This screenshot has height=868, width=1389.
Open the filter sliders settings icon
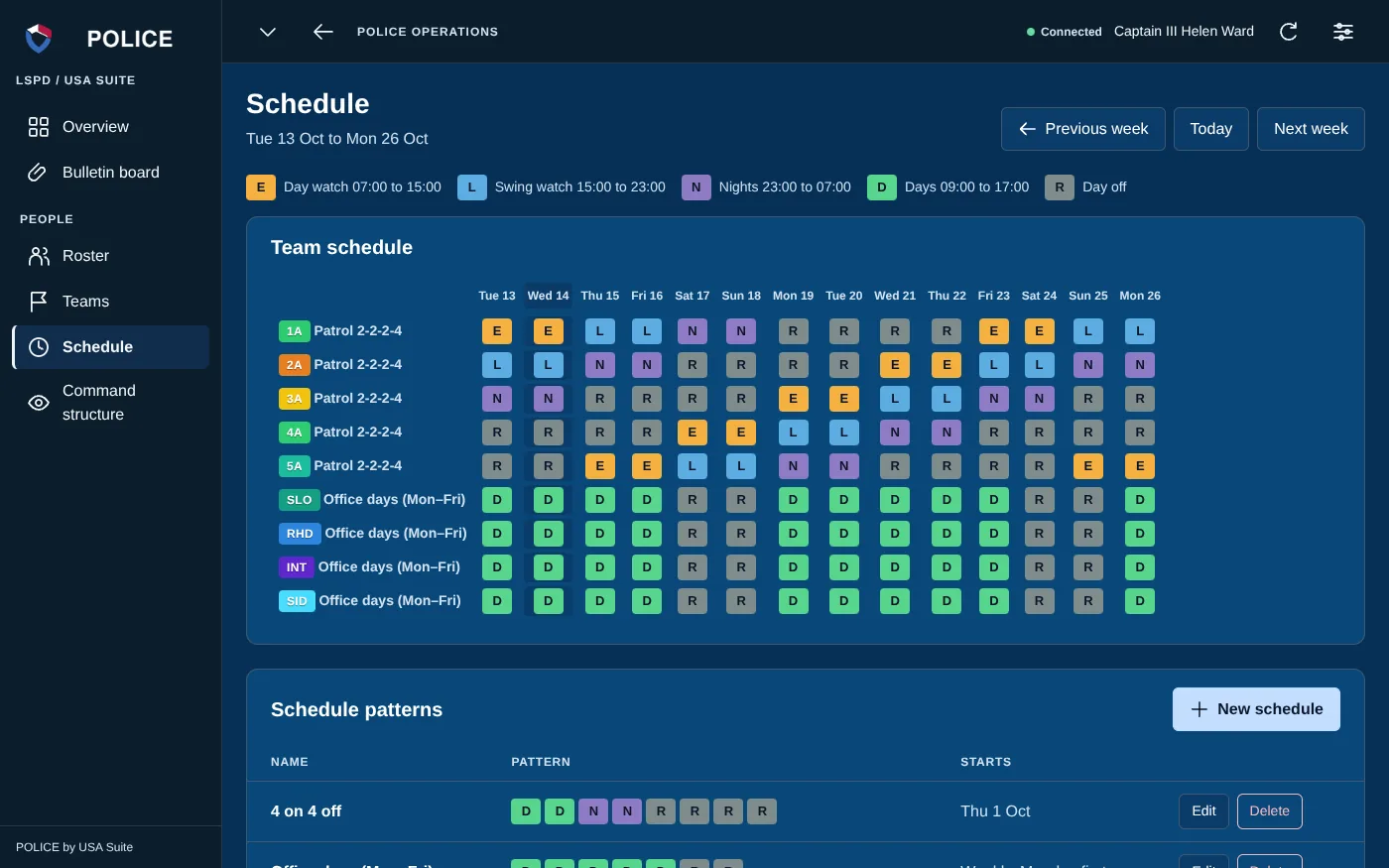pyautogui.click(x=1343, y=32)
